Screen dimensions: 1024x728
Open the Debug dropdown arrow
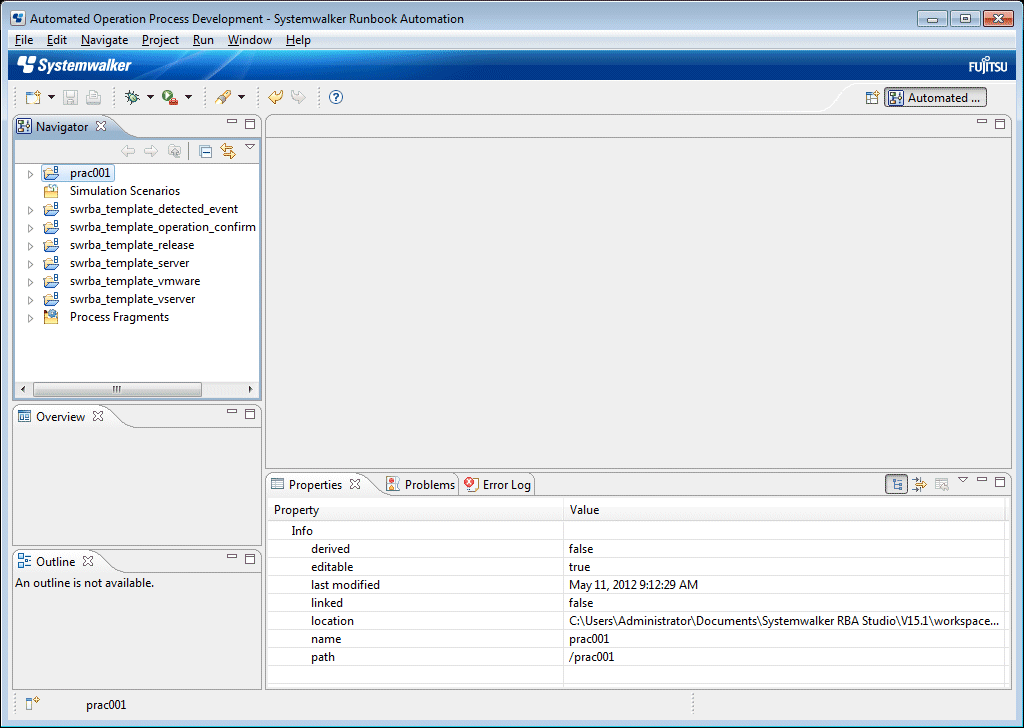150,97
